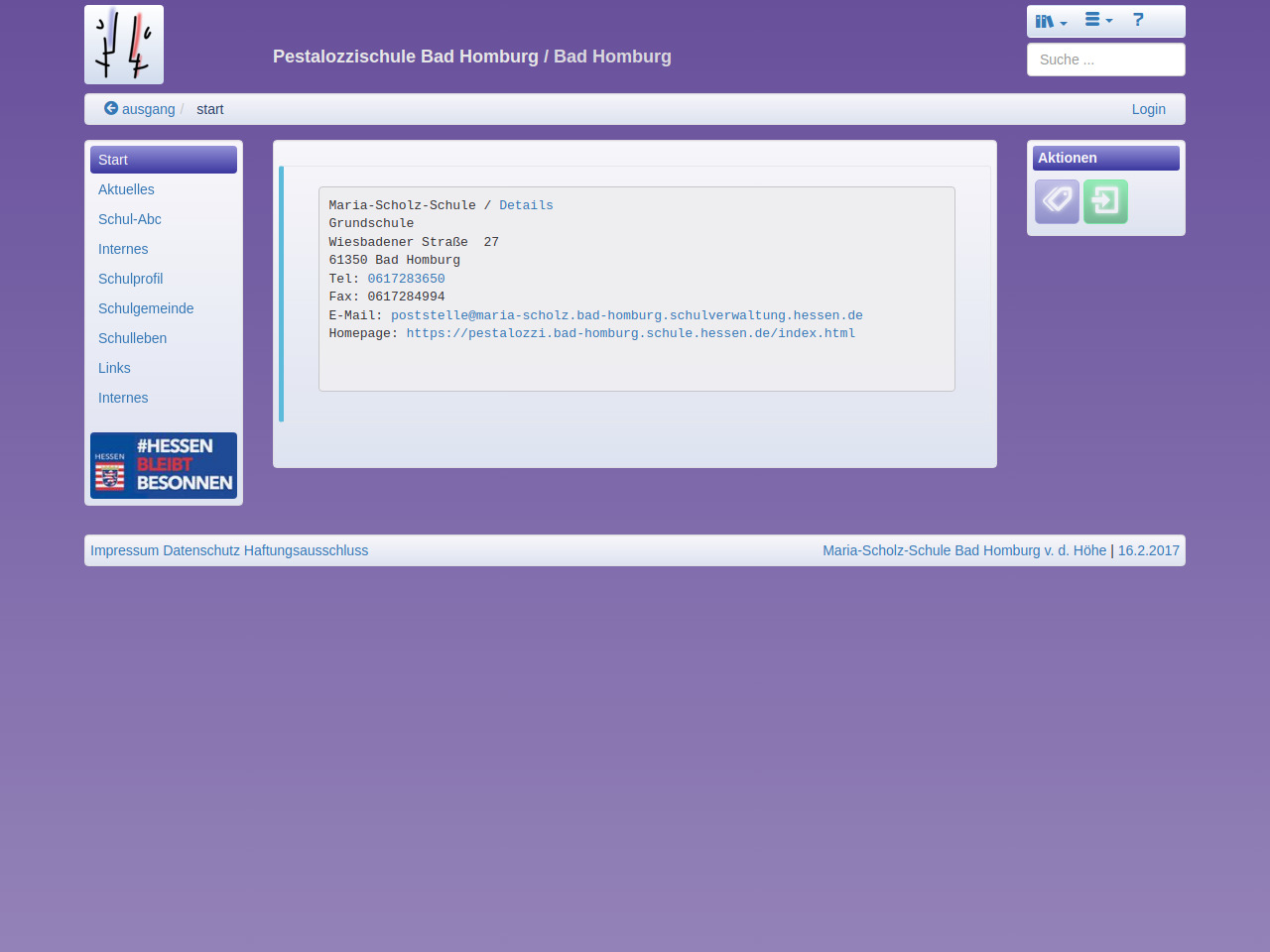Open the Schulprofil menu item

pyautogui.click(x=130, y=279)
